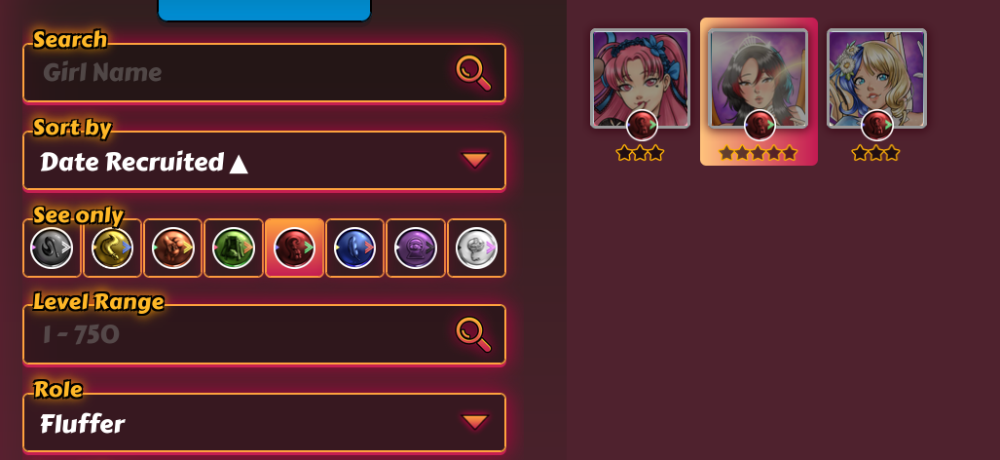The width and height of the screenshot is (1000, 460).
Task: Expand the Role dropdown arrow
Action: [x=475, y=422]
